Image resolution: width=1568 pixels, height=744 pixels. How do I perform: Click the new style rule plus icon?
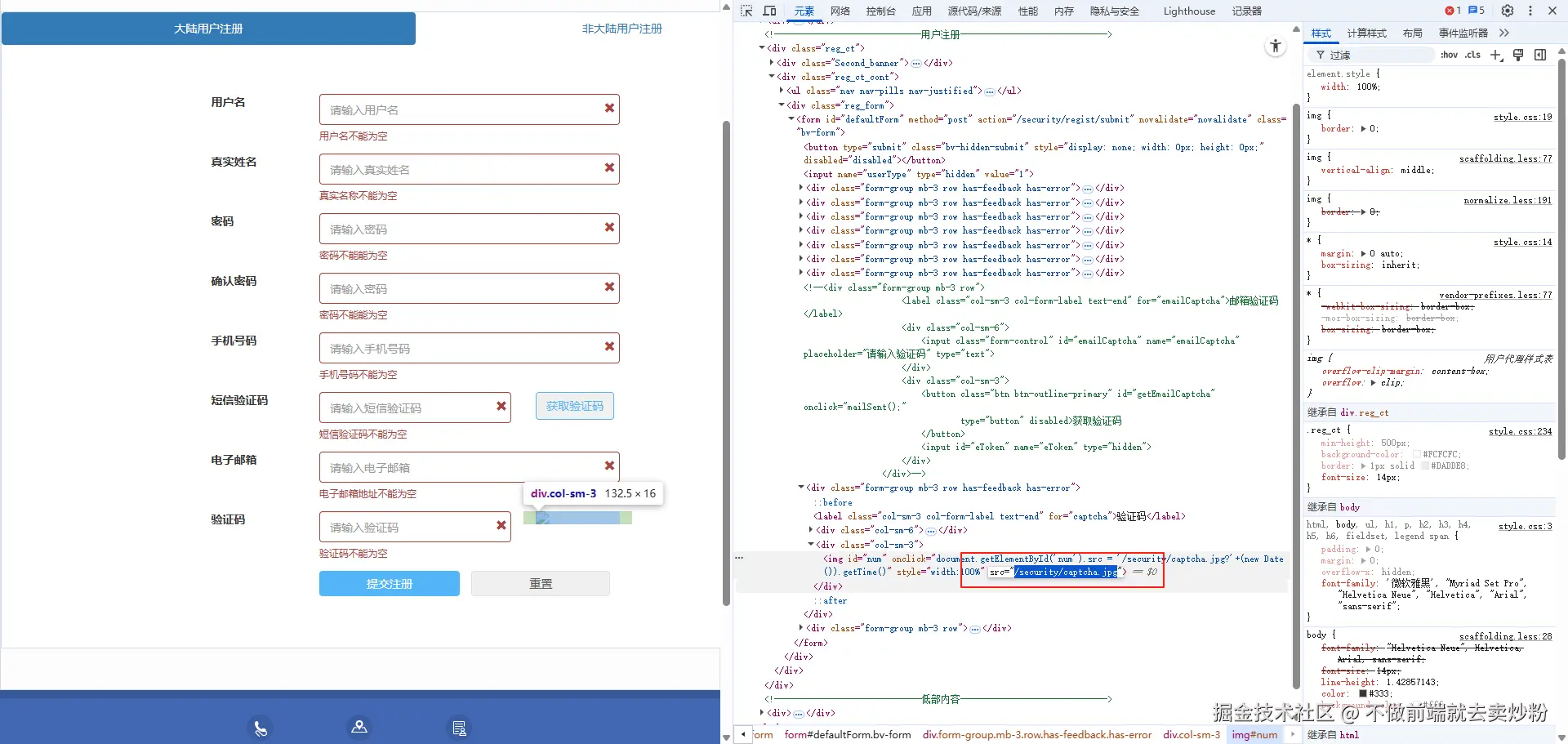1495,55
